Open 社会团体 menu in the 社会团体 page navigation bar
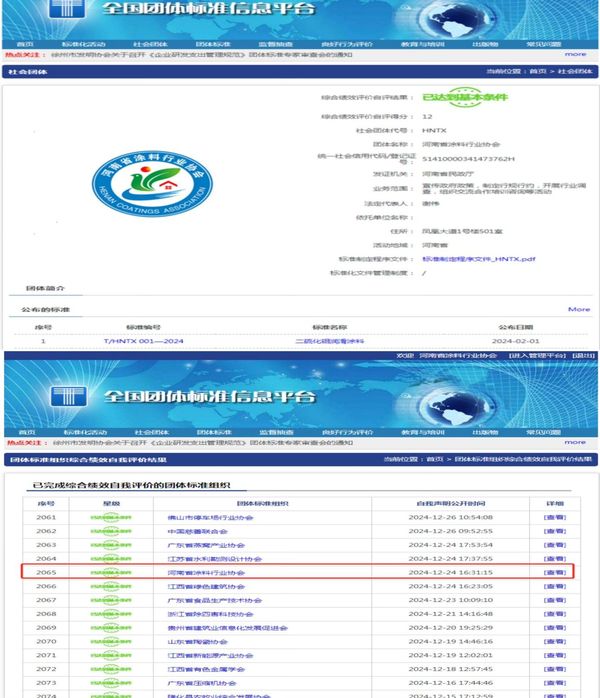This screenshot has width=600, height=698. 150,44
